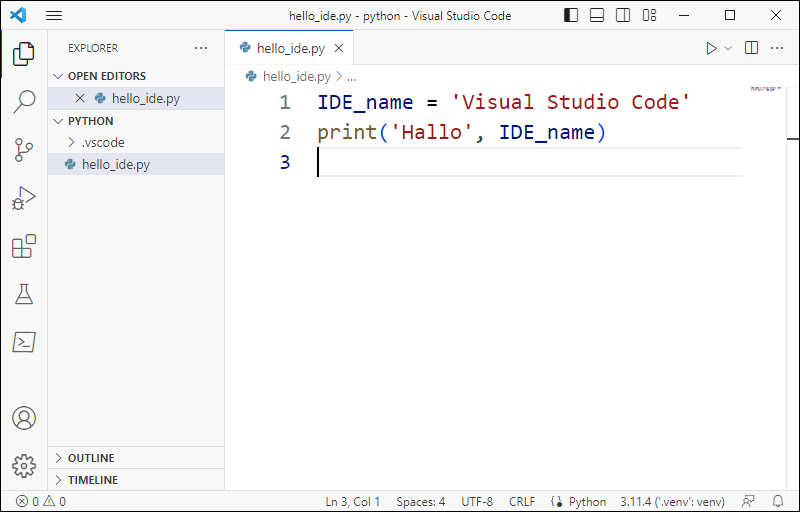
Task: Click the 'Hallo' string on line 2
Action: 432,133
